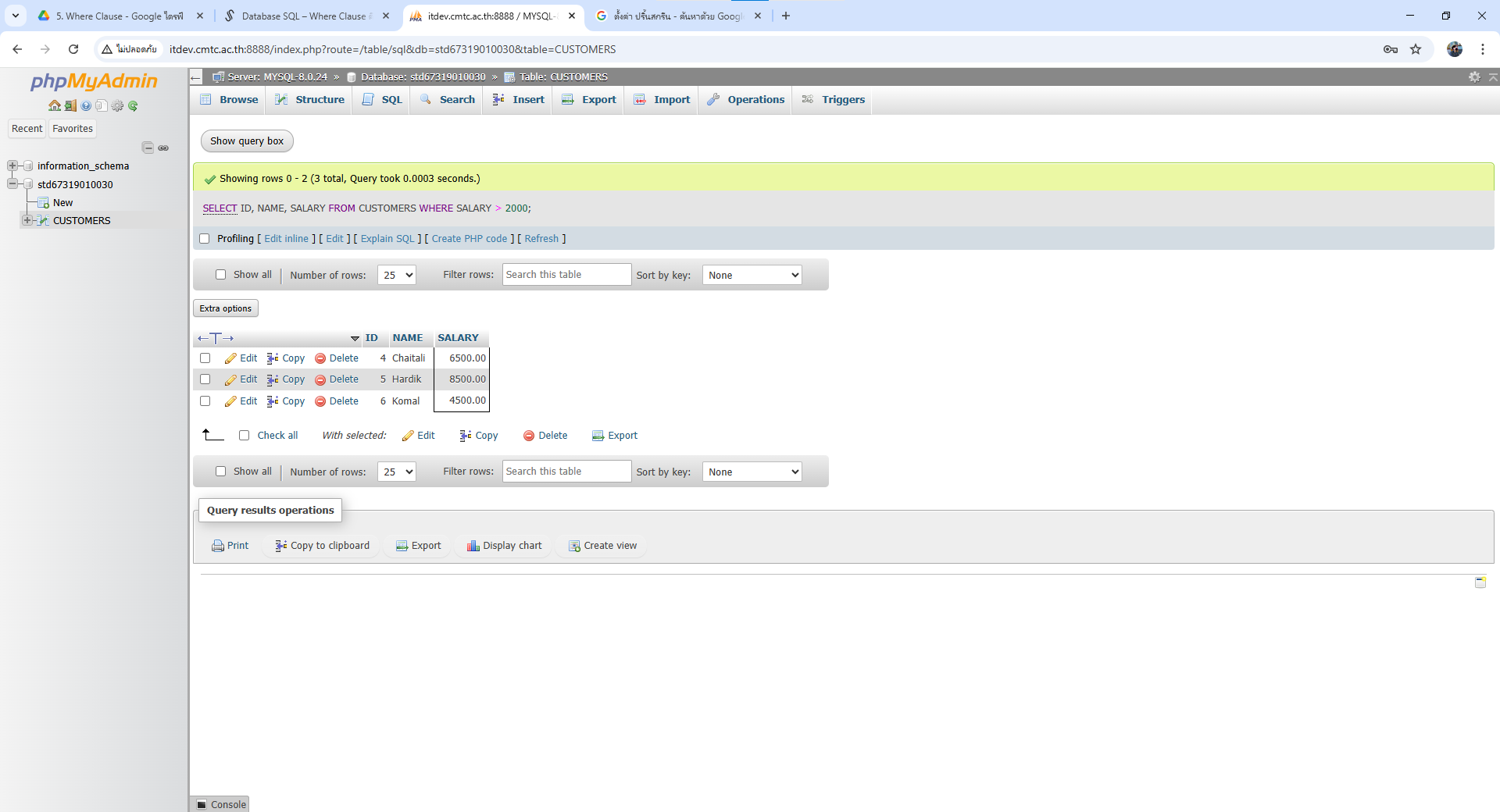Open the Operations tab
Screen dimensions: 1500x812
coord(746,100)
